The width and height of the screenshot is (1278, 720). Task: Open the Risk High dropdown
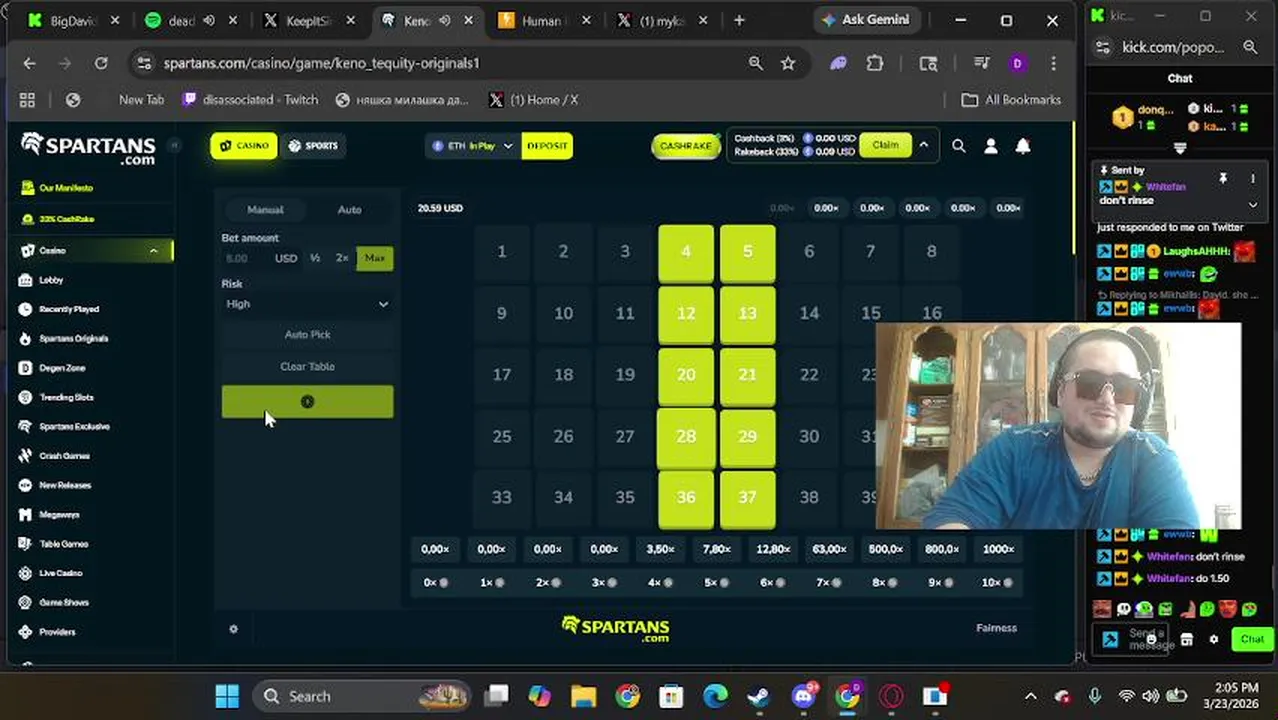(x=307, y=304)
